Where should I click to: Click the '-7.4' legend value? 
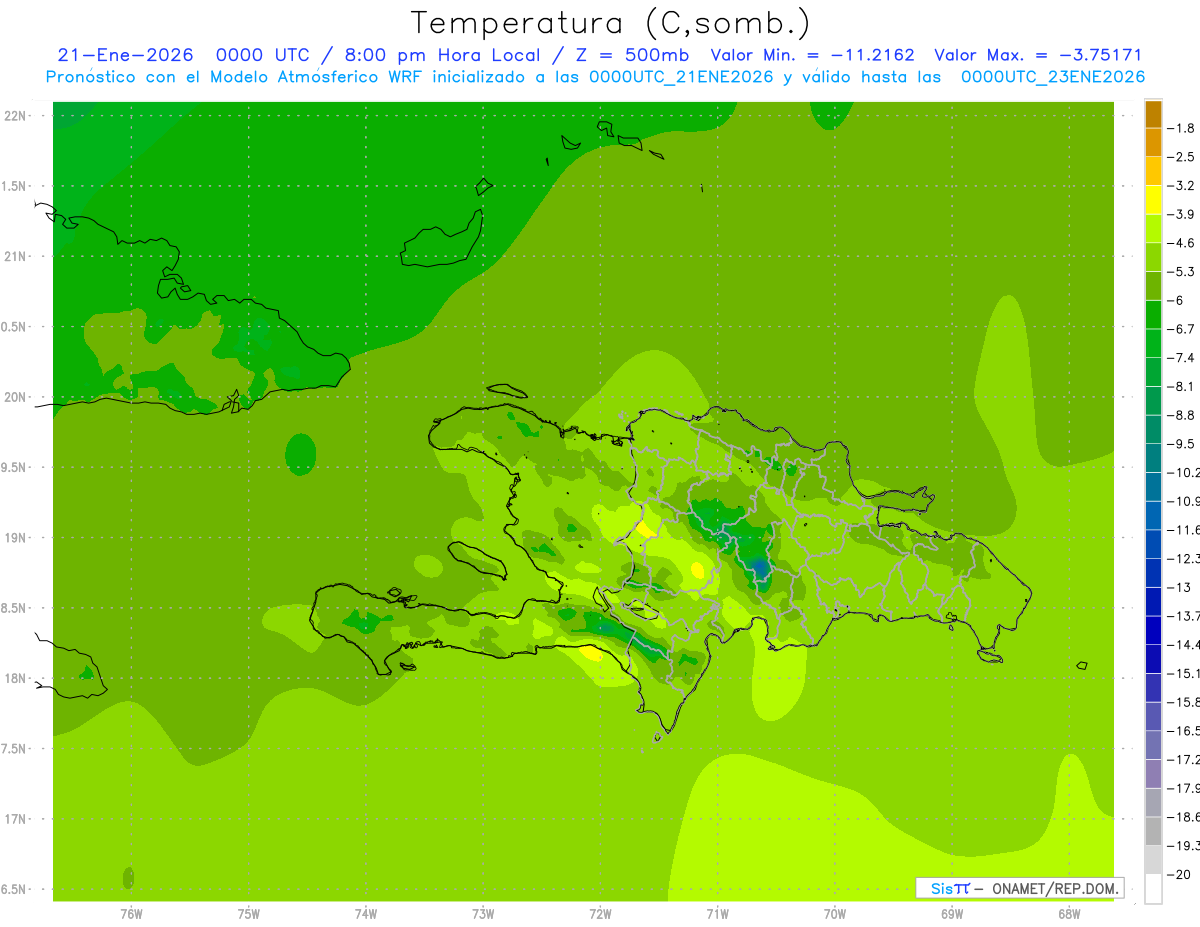1182,357
